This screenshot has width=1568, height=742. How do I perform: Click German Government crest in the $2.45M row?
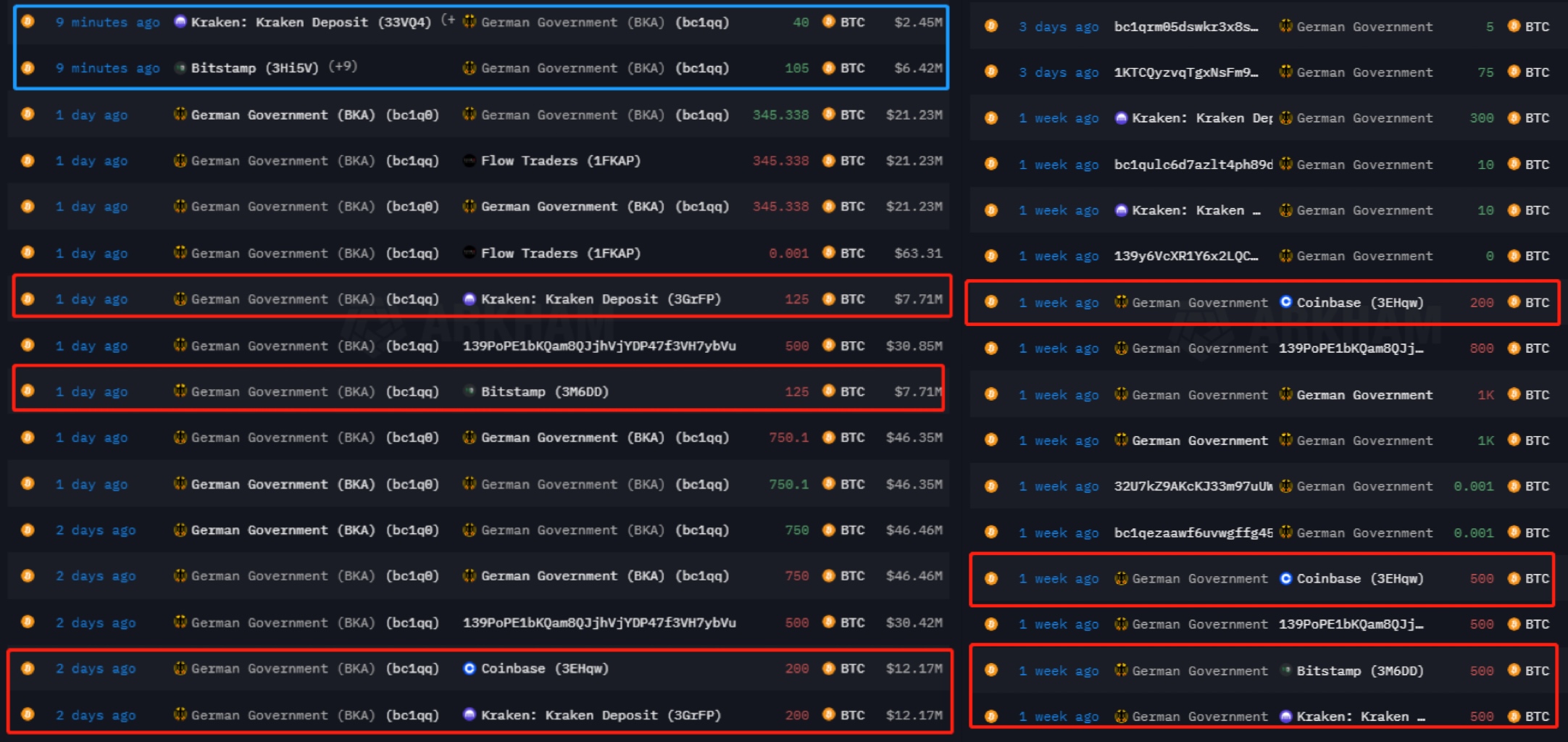(x=470, y=22)
